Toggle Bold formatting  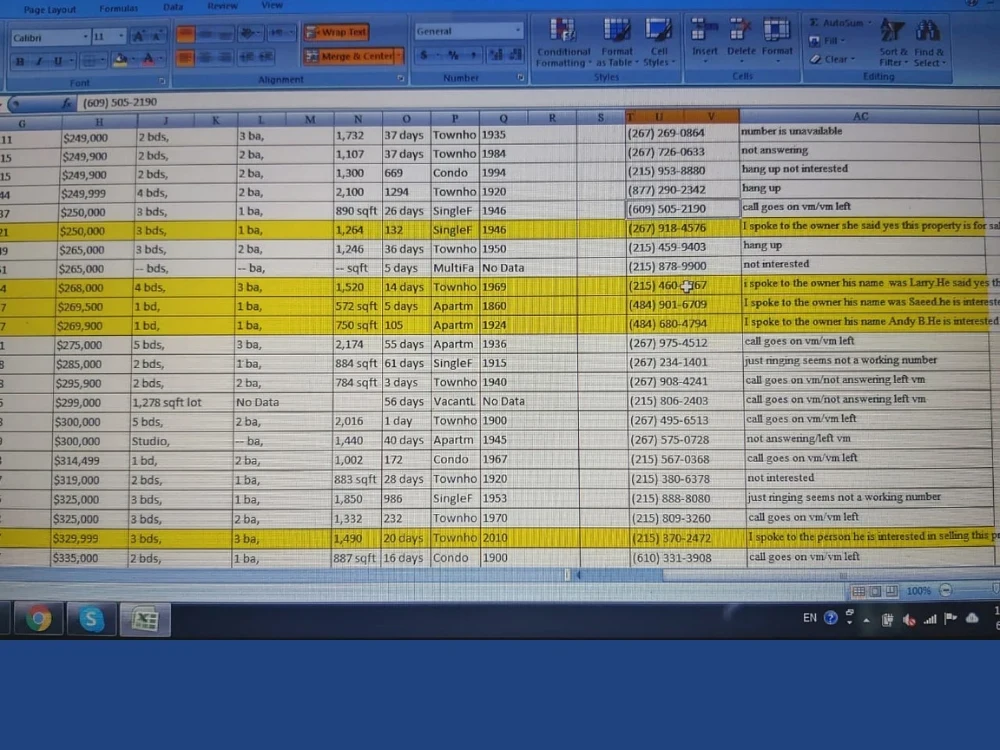(x=20, y=61)
